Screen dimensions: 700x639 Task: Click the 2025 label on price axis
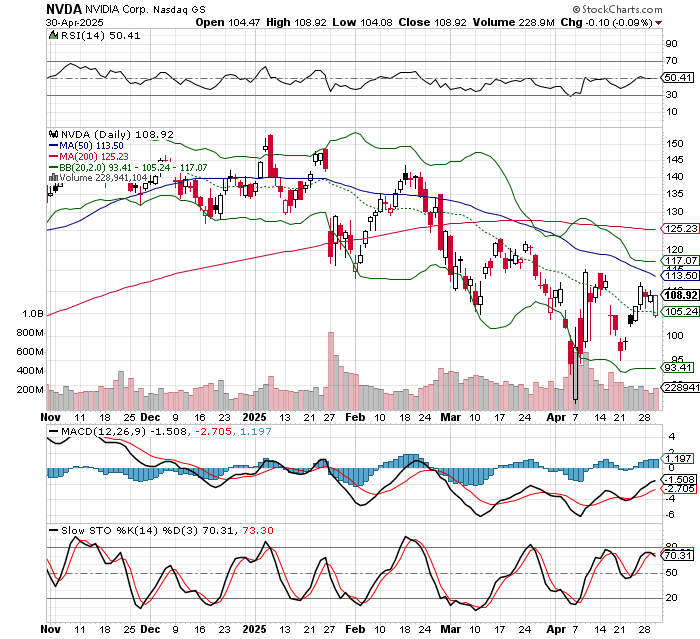point(254,417)
